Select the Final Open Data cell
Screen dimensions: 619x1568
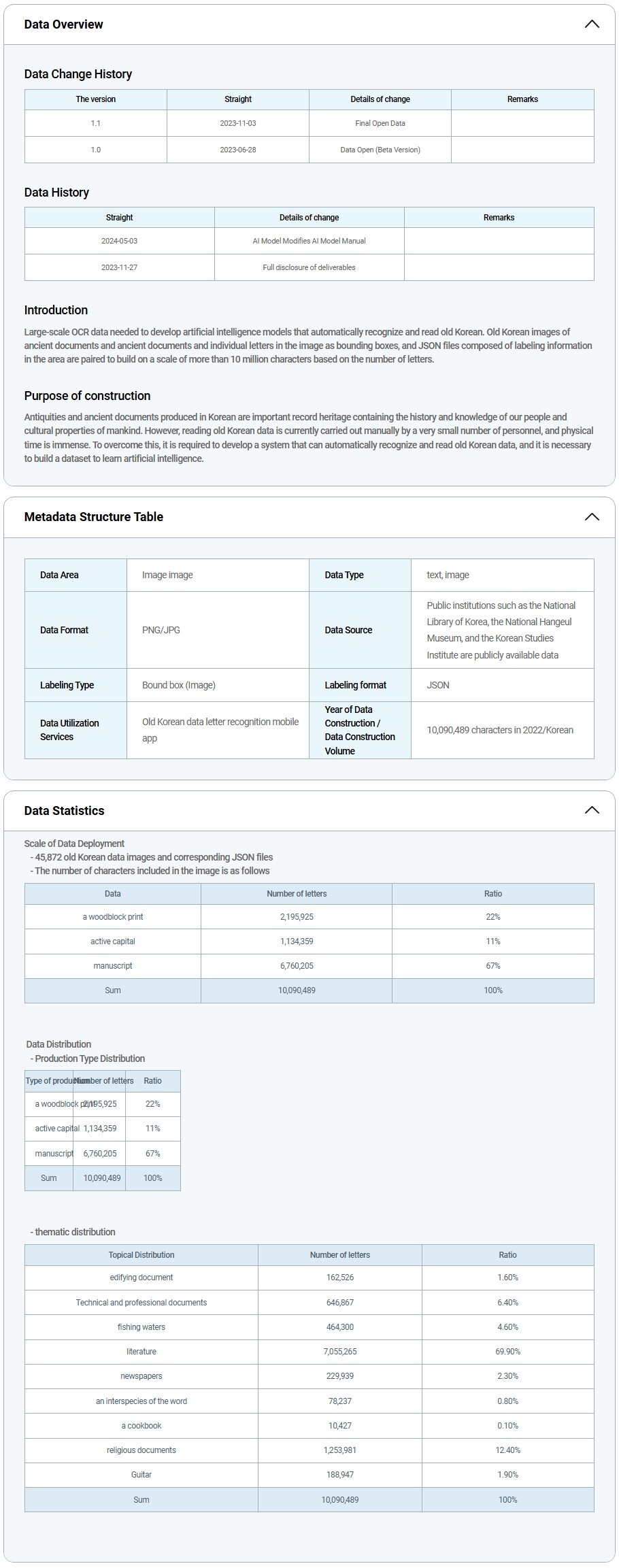click(x=380, y=123)
